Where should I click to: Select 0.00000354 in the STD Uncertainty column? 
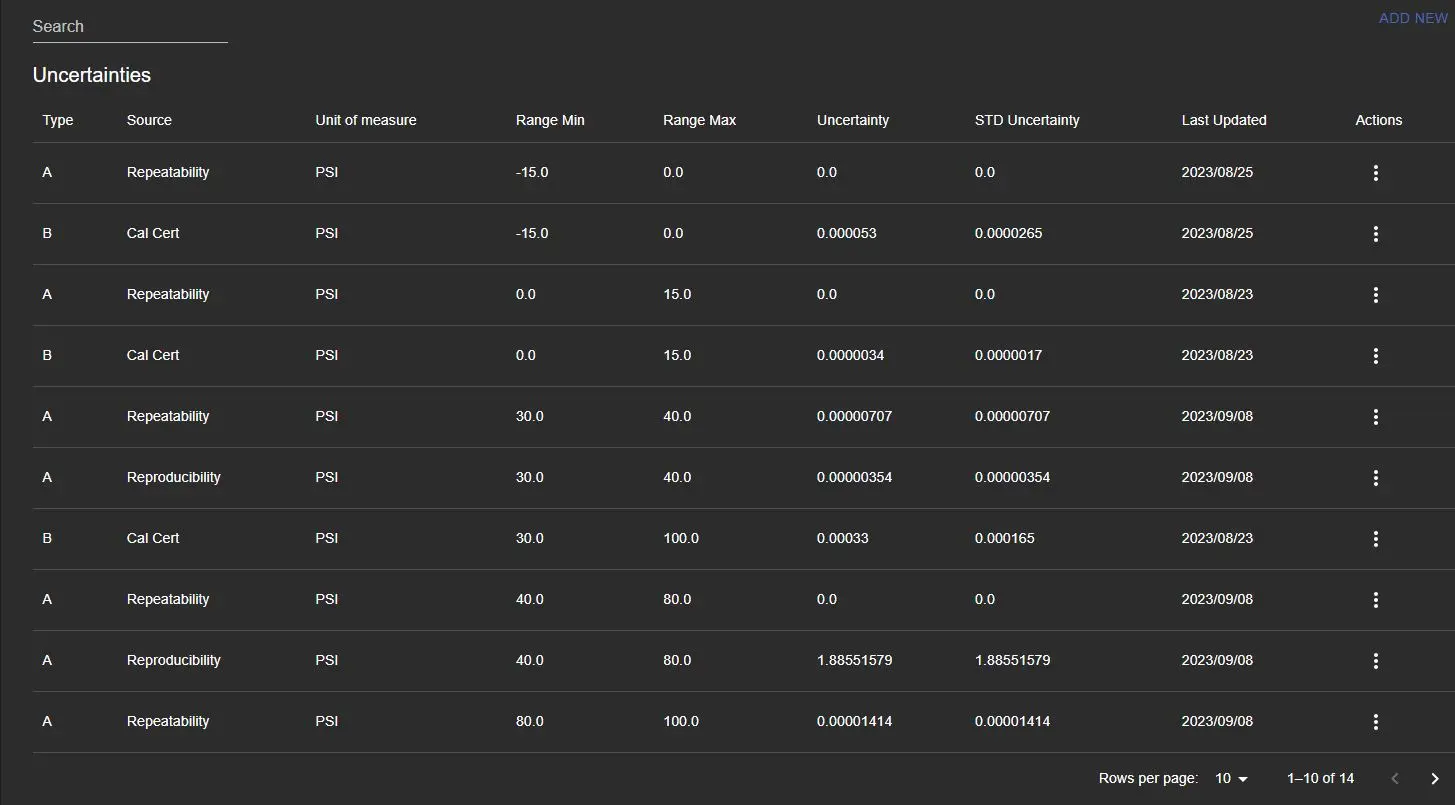(x=1013, y=477)
